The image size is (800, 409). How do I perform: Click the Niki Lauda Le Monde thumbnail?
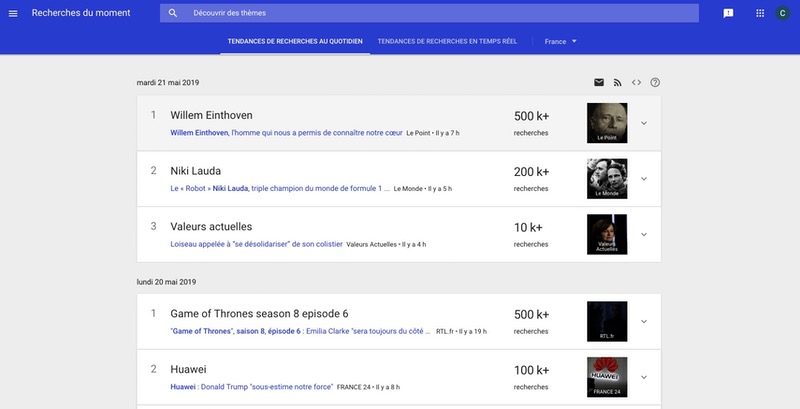pos(607,178)
